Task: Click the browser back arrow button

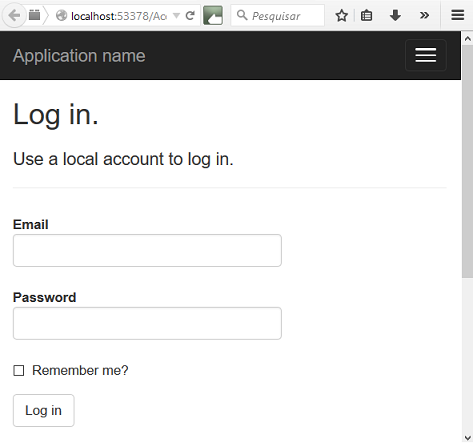Action: tap(14, 15)
